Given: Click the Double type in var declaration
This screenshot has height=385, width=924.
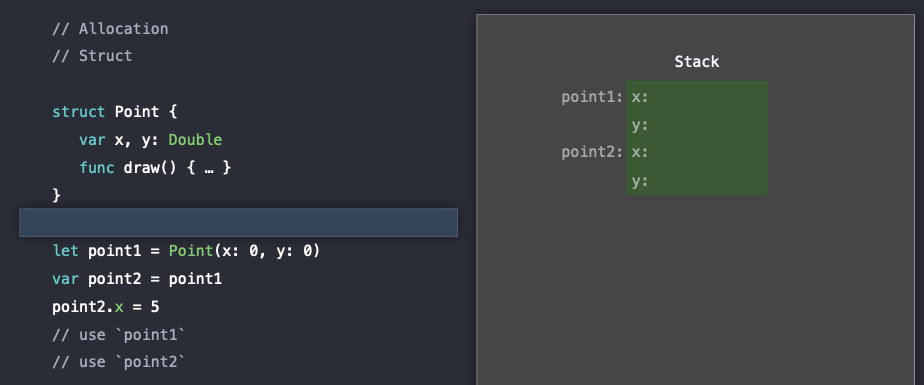Looking at the screenshot, I should 195,140.
